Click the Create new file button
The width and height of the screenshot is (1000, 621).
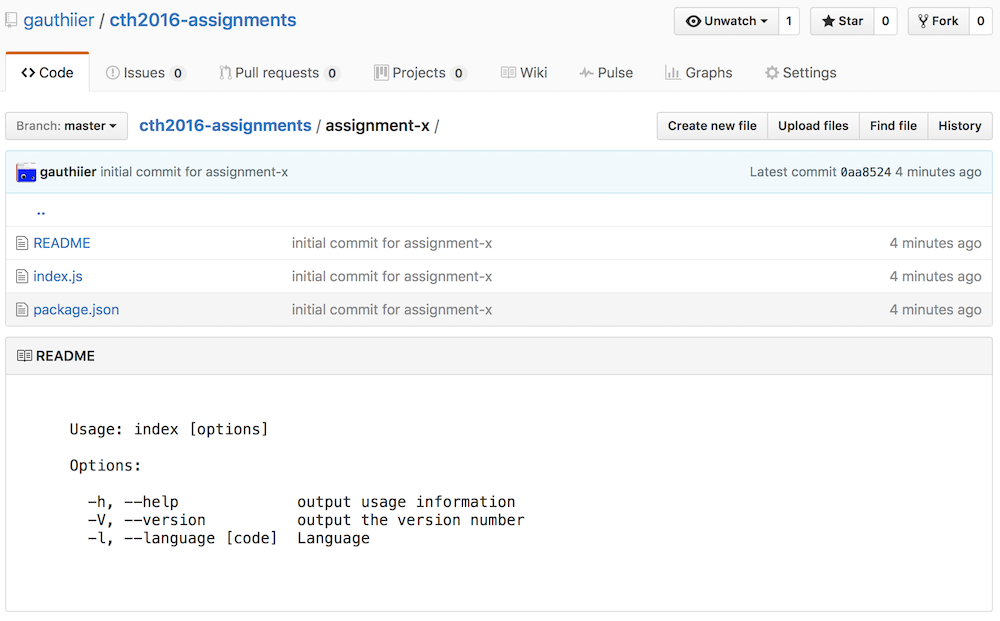712,126
